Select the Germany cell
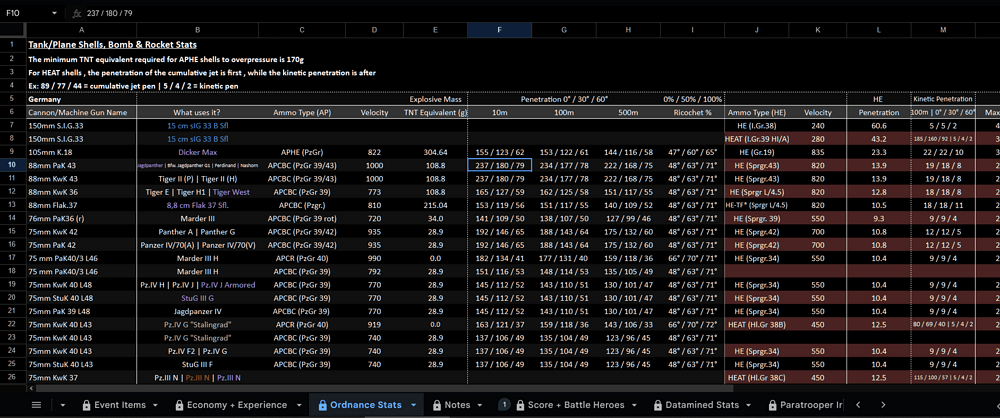This screenshot has width=1000, height=418. pyautogui.click(x=81, y=99)
